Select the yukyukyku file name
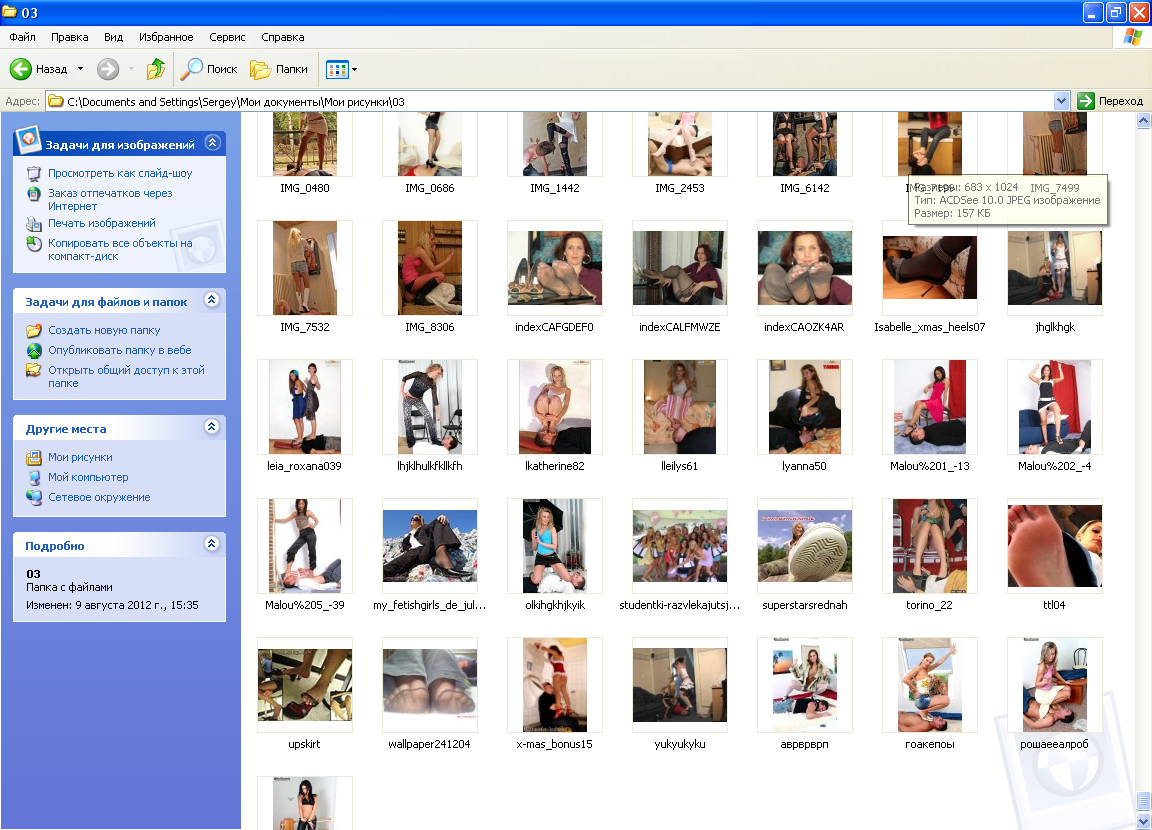Image resolution: width=1152 pixels, height=830 pixels. 680,744
